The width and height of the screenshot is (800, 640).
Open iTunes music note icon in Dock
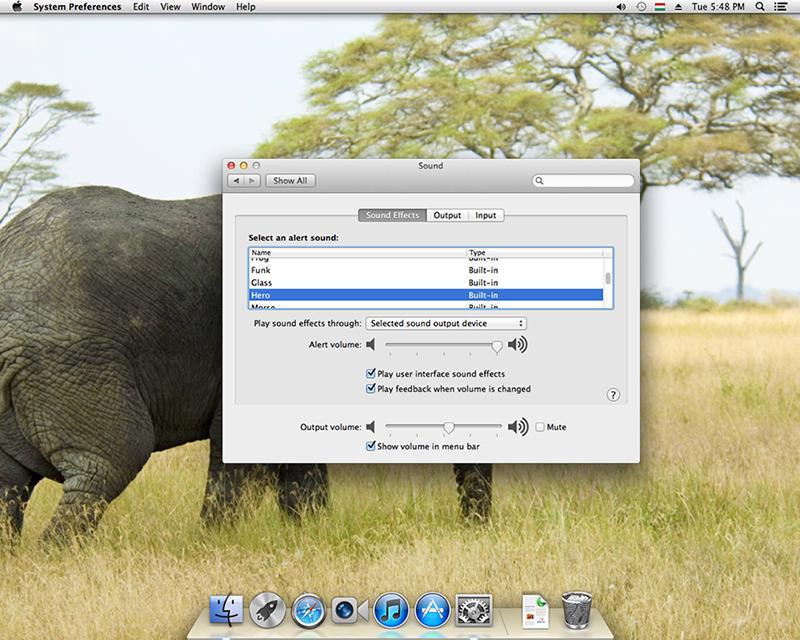(391, 610)
